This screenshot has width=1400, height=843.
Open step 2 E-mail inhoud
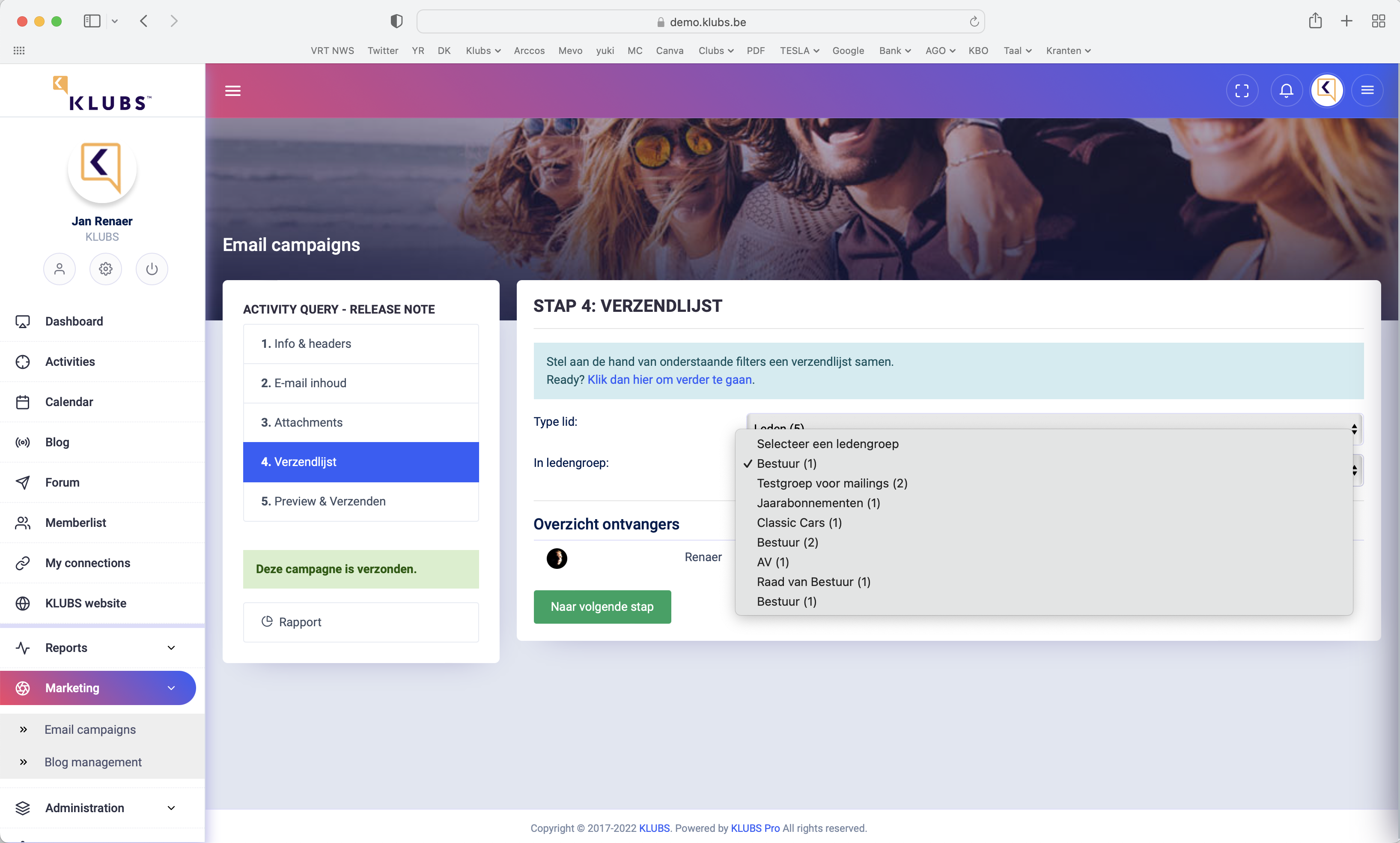360,383
